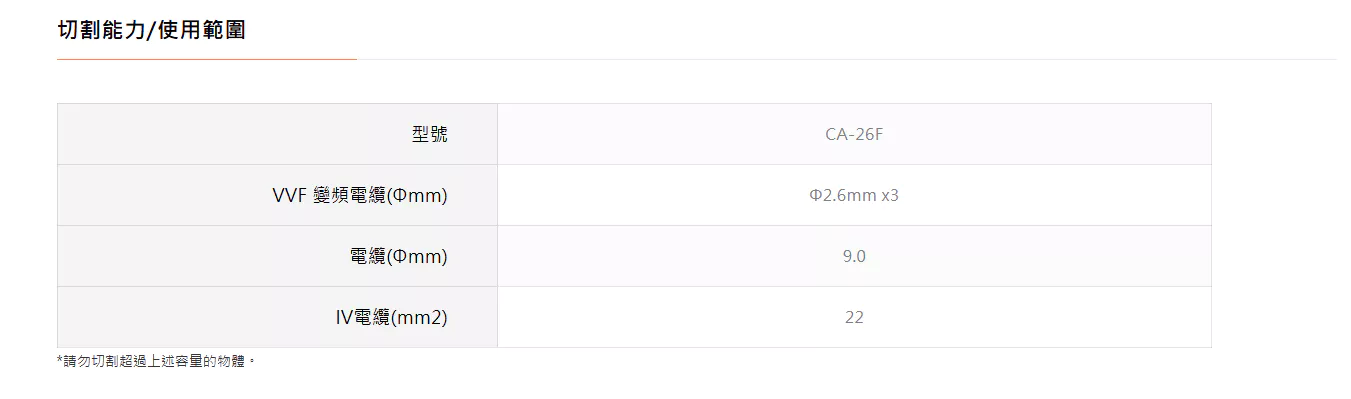Viewport: 1351px width, 399px height.
Task: Click the 物體 ending of the footnote
Action: pyautogui.click(x=232, y=361)
